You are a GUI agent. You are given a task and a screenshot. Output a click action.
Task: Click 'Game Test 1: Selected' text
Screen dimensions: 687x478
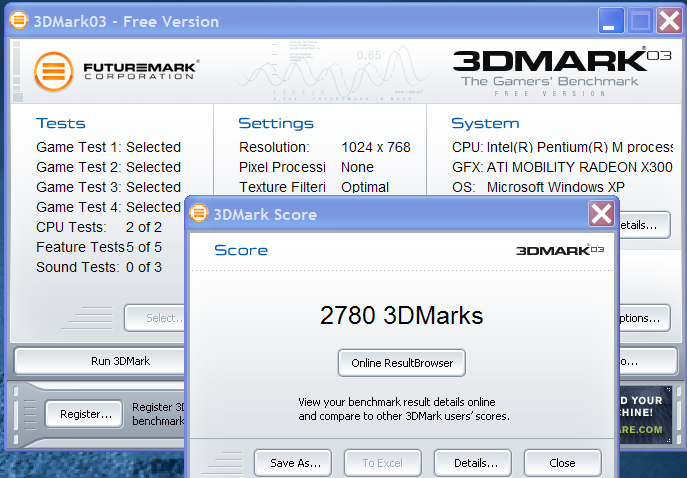coord(108,147)
